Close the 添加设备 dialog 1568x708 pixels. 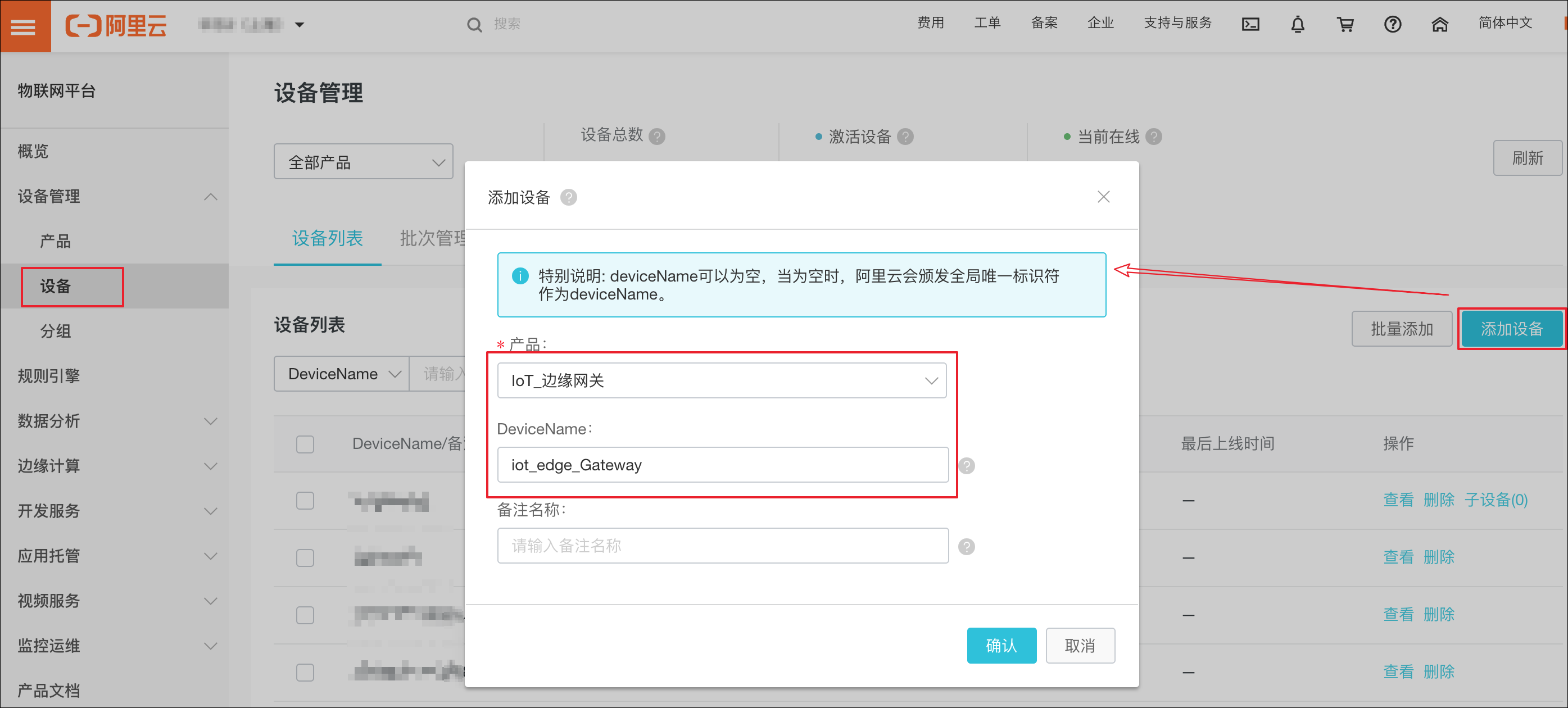tap(1104, 197)
